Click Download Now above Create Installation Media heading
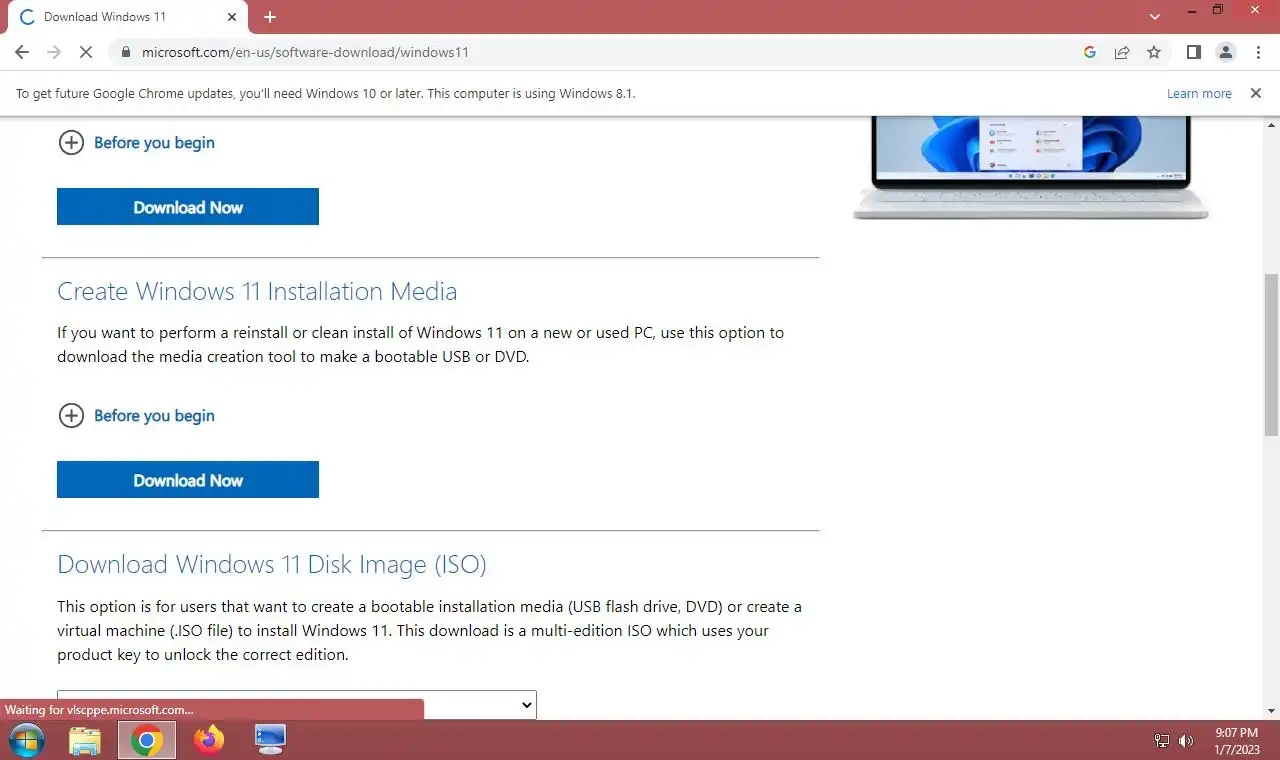This screenshot has height=760, width=1280. (x=188, y=207)
